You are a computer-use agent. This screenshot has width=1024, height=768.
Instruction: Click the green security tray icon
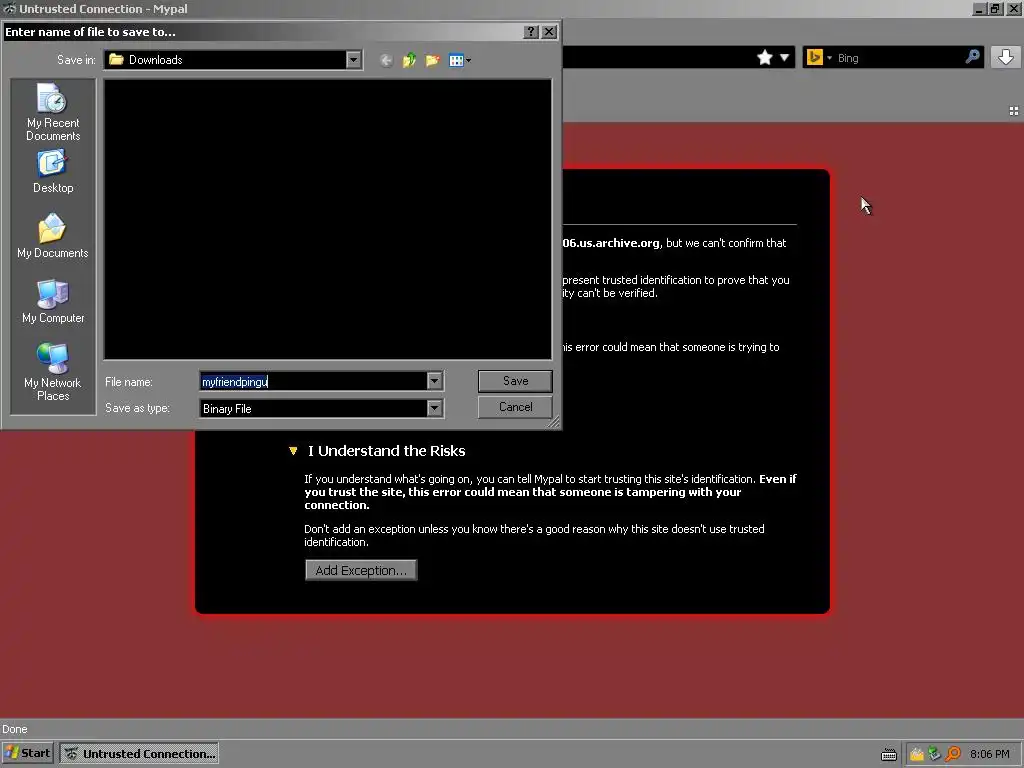[935, 754]
